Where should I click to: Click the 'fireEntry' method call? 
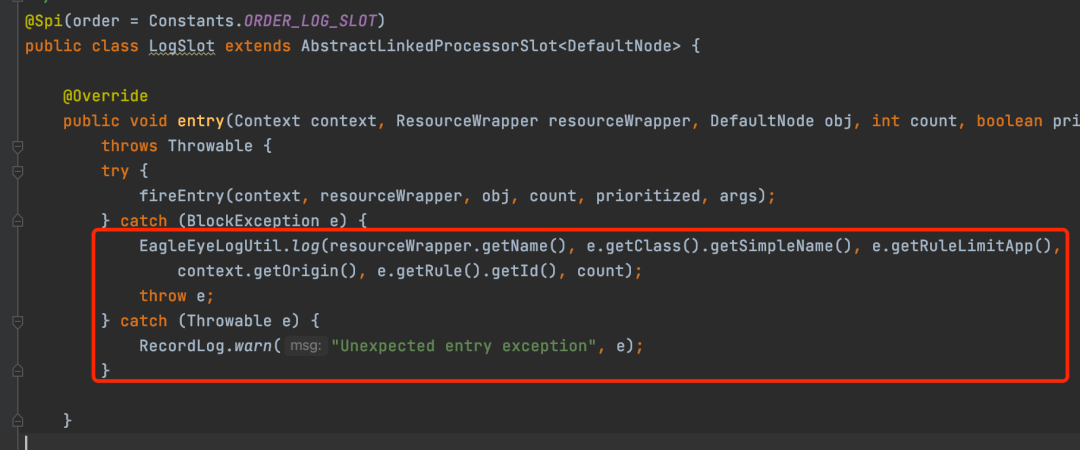(182, 196)
